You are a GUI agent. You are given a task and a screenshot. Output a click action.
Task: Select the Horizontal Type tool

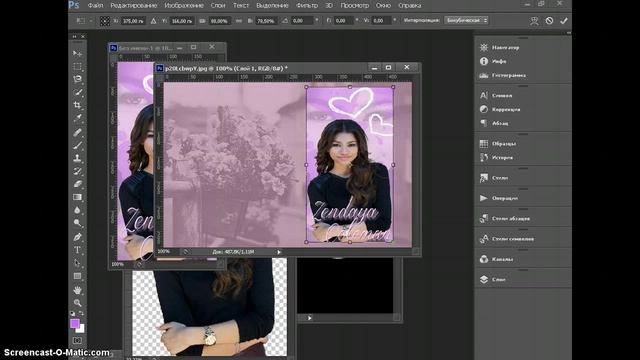(x=77, y=250)
